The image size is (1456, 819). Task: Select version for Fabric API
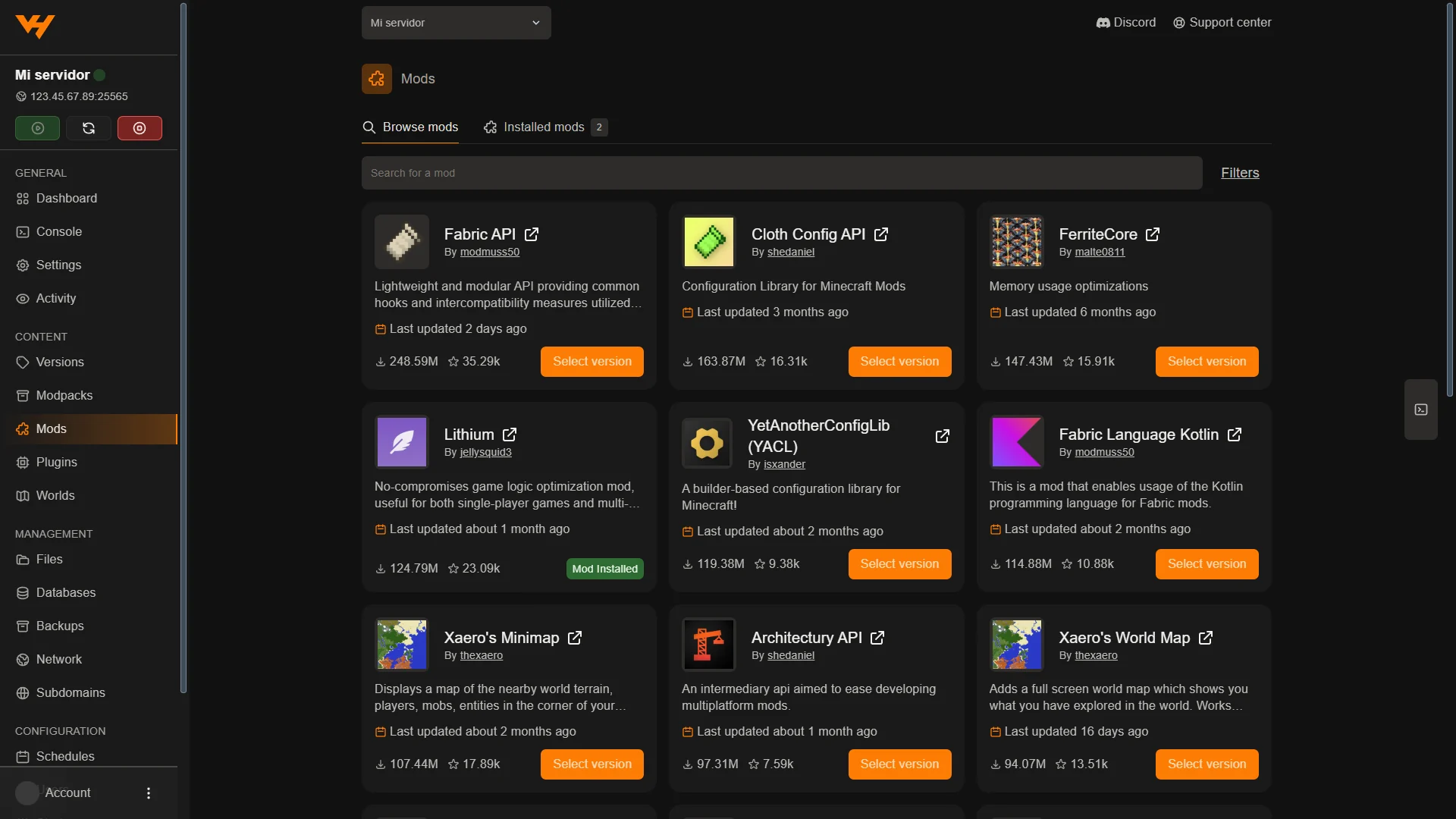tap(592, 362)
